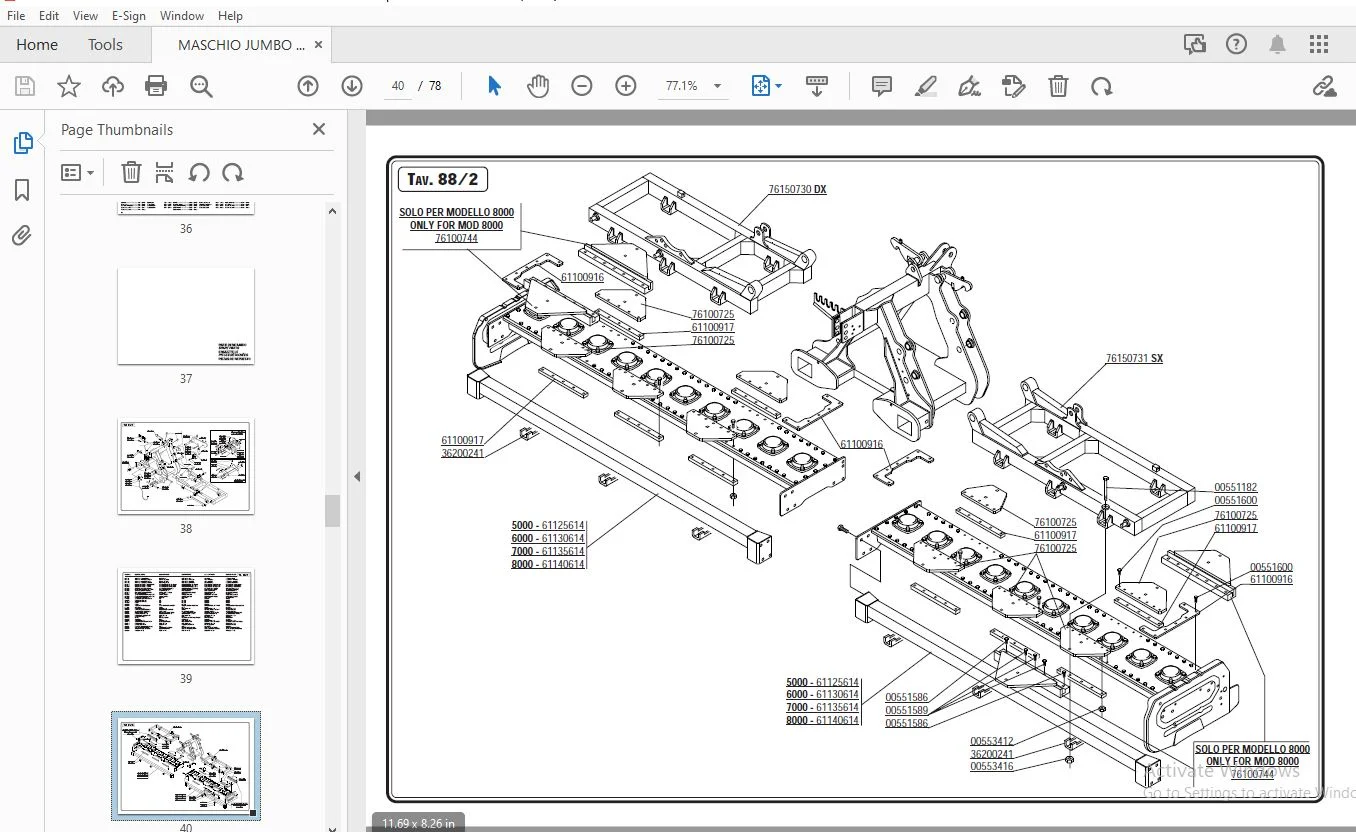Viewport: 1356px width, 832px height.
Task: Click the current page number field
Action: pos(398,86)
